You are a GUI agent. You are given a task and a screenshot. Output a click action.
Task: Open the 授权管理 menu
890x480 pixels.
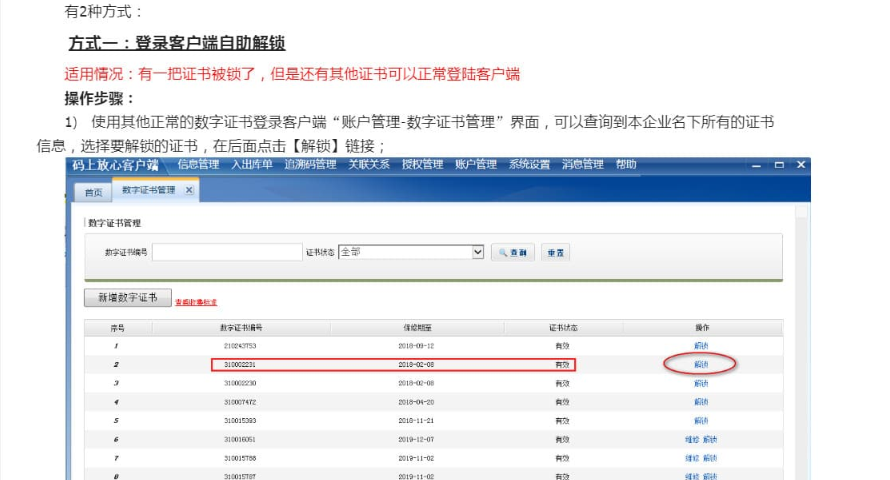[422, 165]
